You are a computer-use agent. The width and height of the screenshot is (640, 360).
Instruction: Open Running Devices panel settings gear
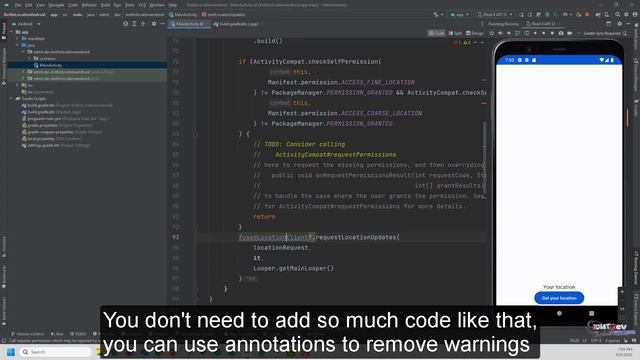pyautogui.click(x=620, y=24)
